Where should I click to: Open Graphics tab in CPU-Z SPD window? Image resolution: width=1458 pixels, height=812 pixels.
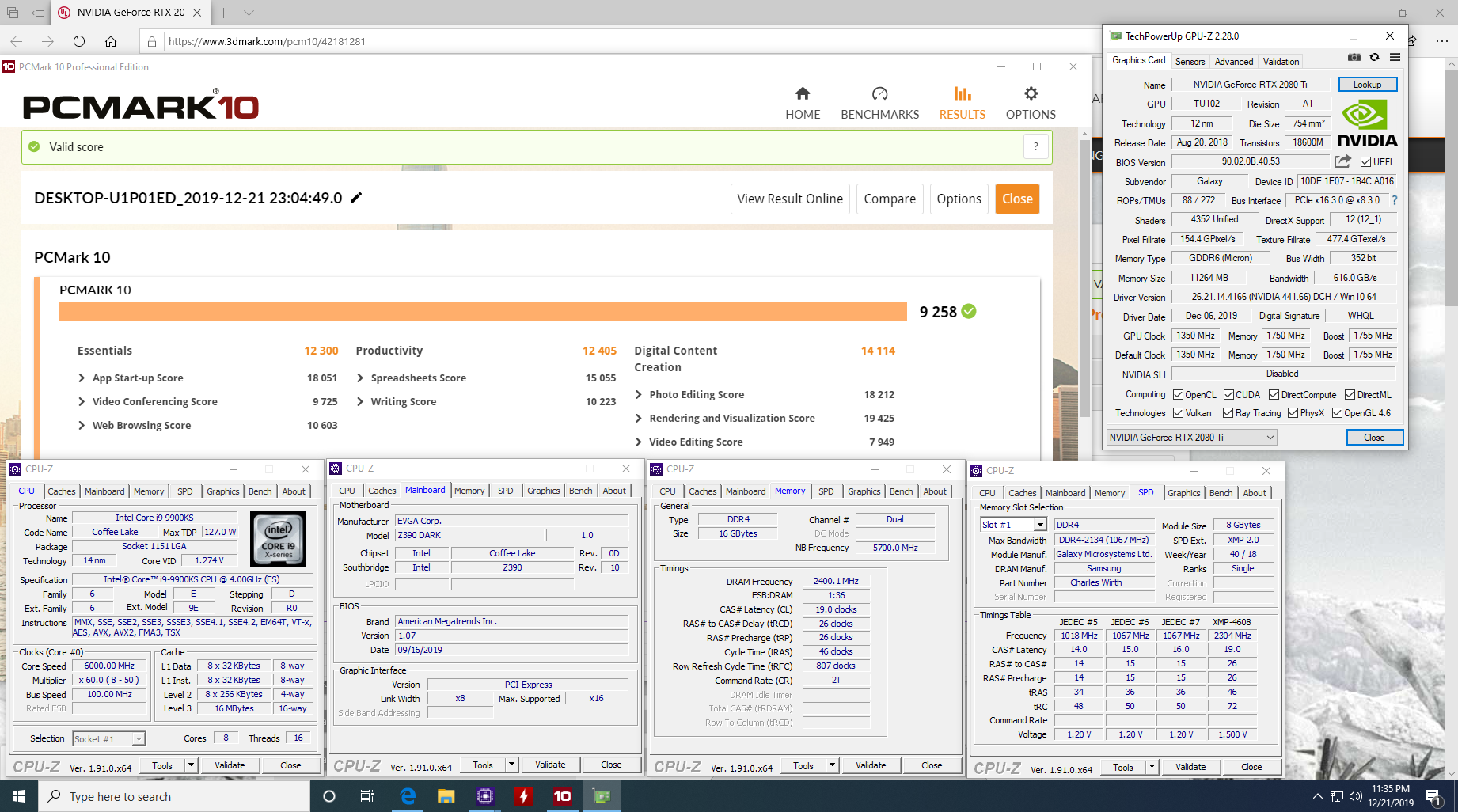click(x=1183, y=493)
